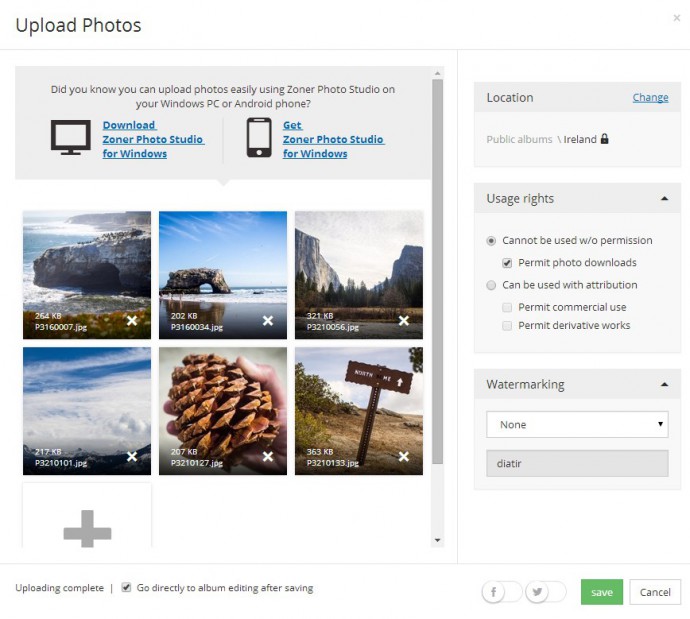The image size is (690, 619).
Task: Remove the pine cone photo P3210127.jpg
Action: (x=268, y=457)
